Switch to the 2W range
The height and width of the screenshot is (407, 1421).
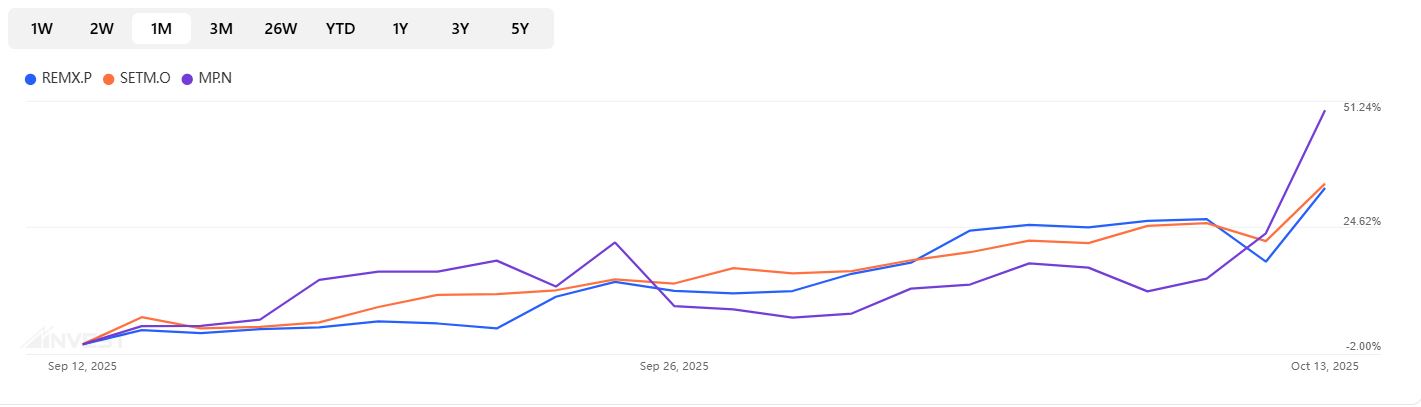[x=102, y=29]
